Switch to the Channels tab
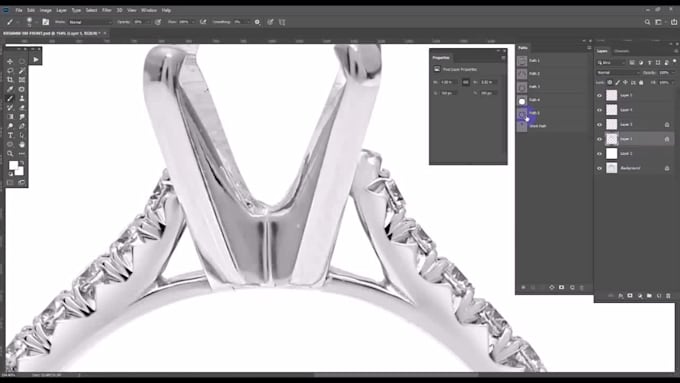 click(x=621, y=51)
